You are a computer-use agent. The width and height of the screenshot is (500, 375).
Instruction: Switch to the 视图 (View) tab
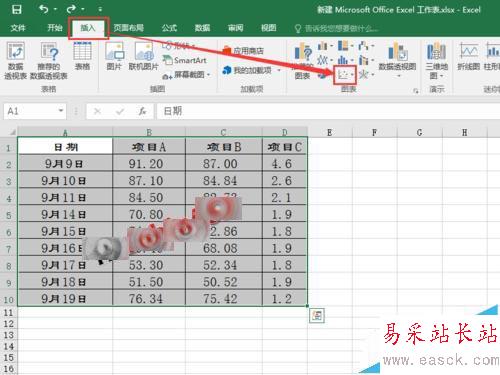(268, 28)
